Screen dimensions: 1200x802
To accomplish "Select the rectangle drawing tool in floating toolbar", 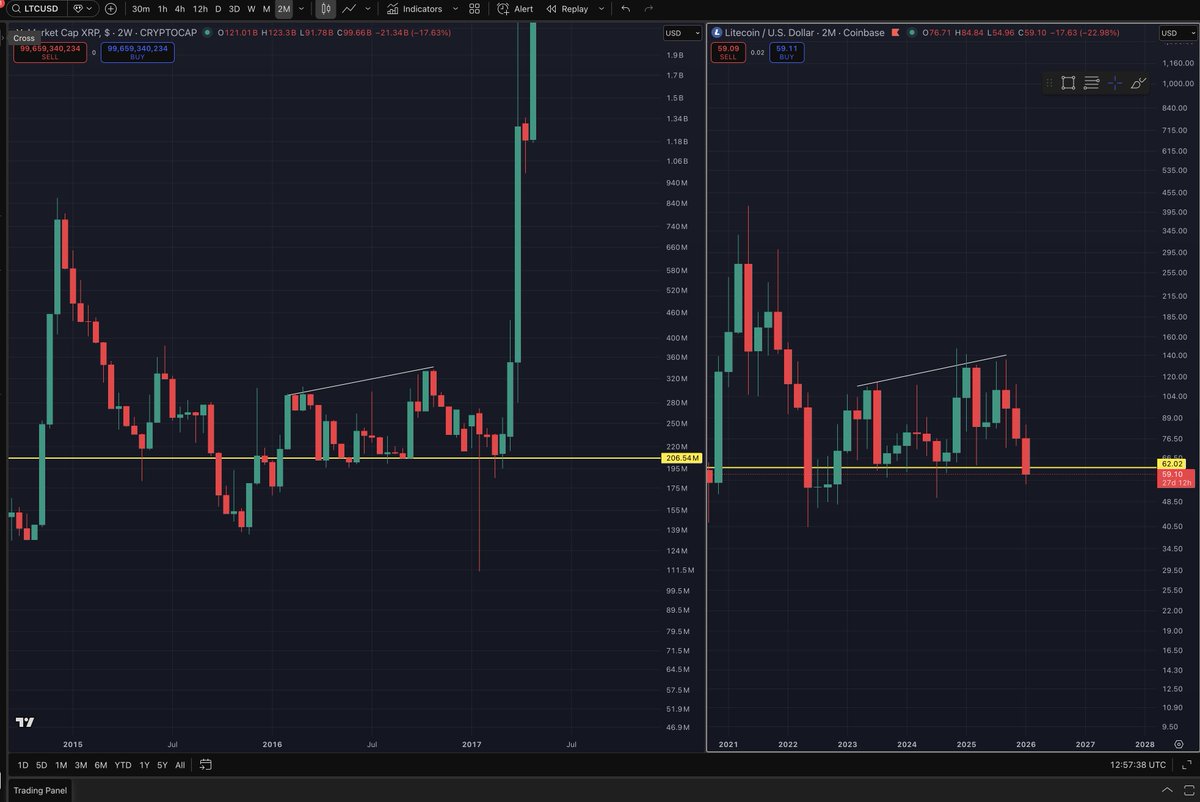I will coord(1068,84).
